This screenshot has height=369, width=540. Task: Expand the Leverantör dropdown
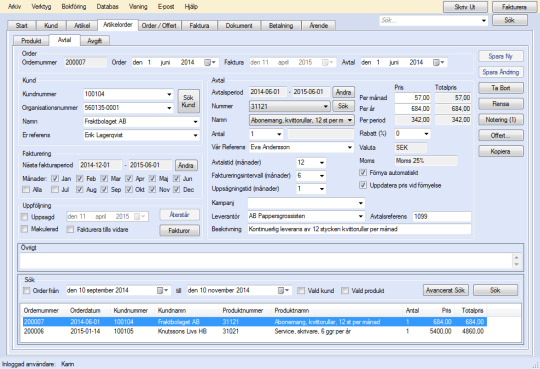coord(361,216)
